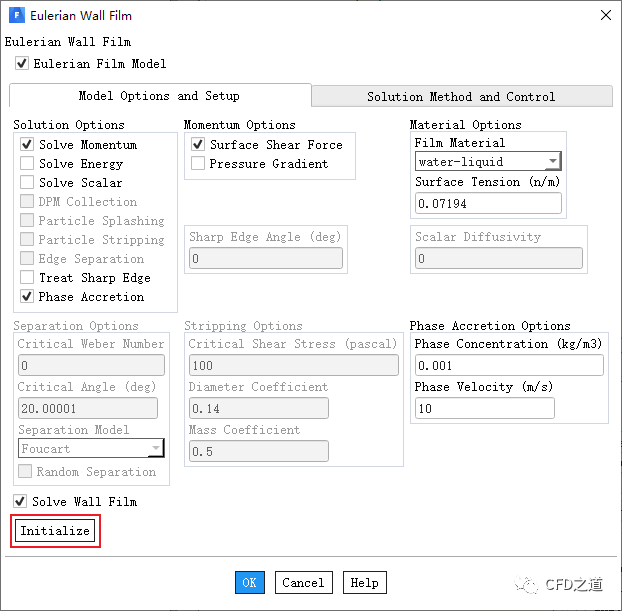
Task: Tick the DPM Collection checkbox
Action: tap(27, 202)
